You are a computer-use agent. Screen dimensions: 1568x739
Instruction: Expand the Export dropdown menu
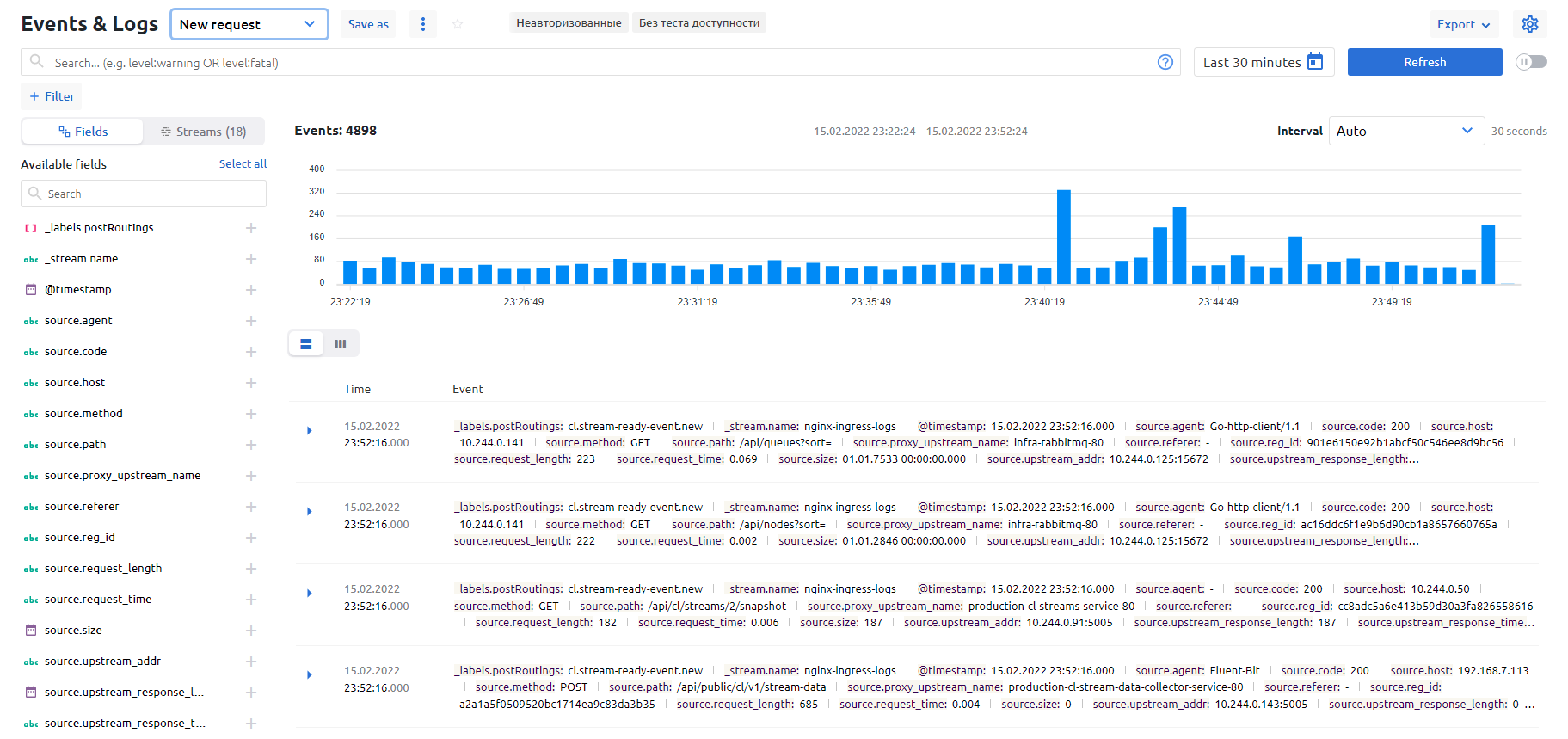[1463, 24]
